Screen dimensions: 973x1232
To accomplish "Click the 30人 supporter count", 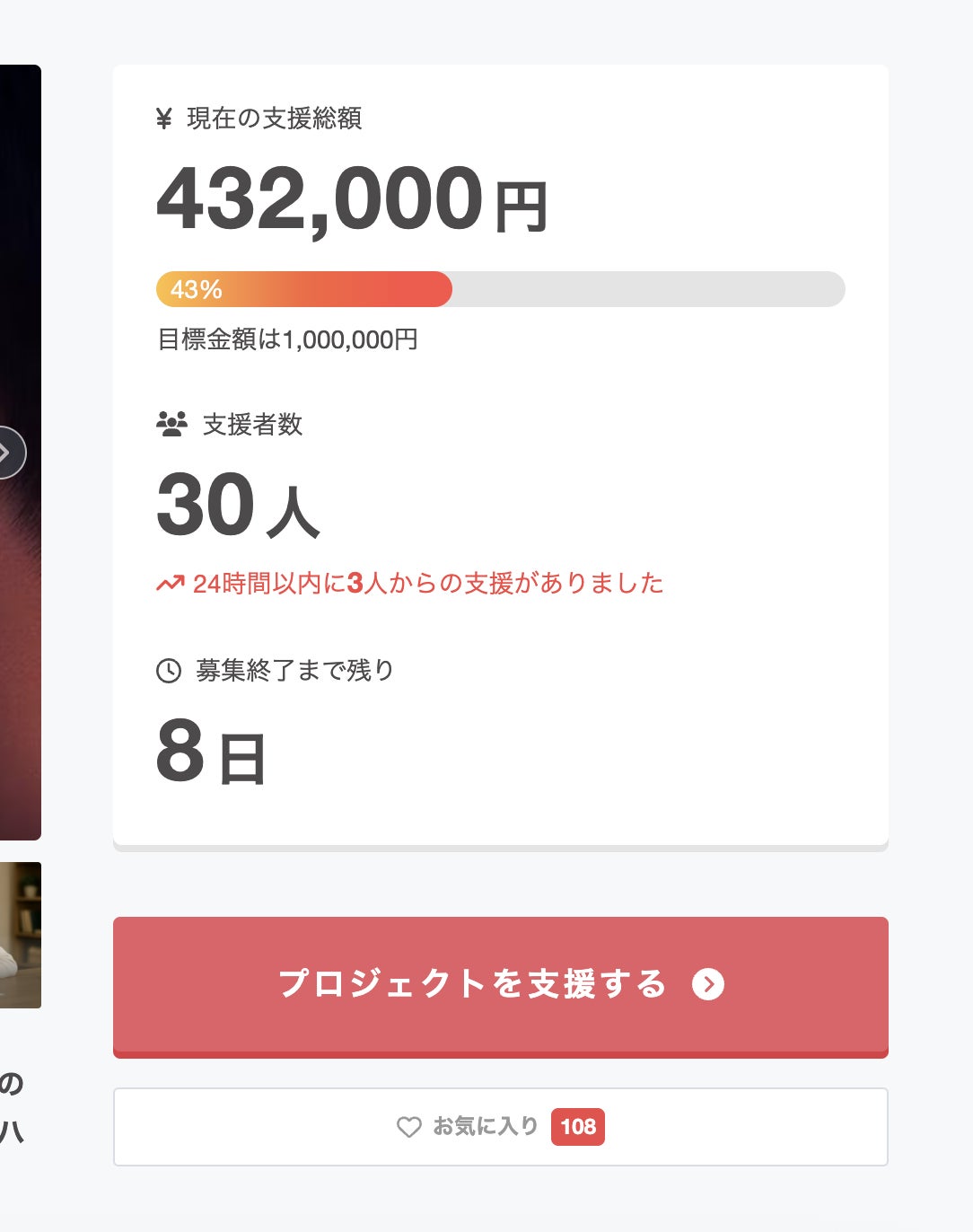I will point(238,506).
